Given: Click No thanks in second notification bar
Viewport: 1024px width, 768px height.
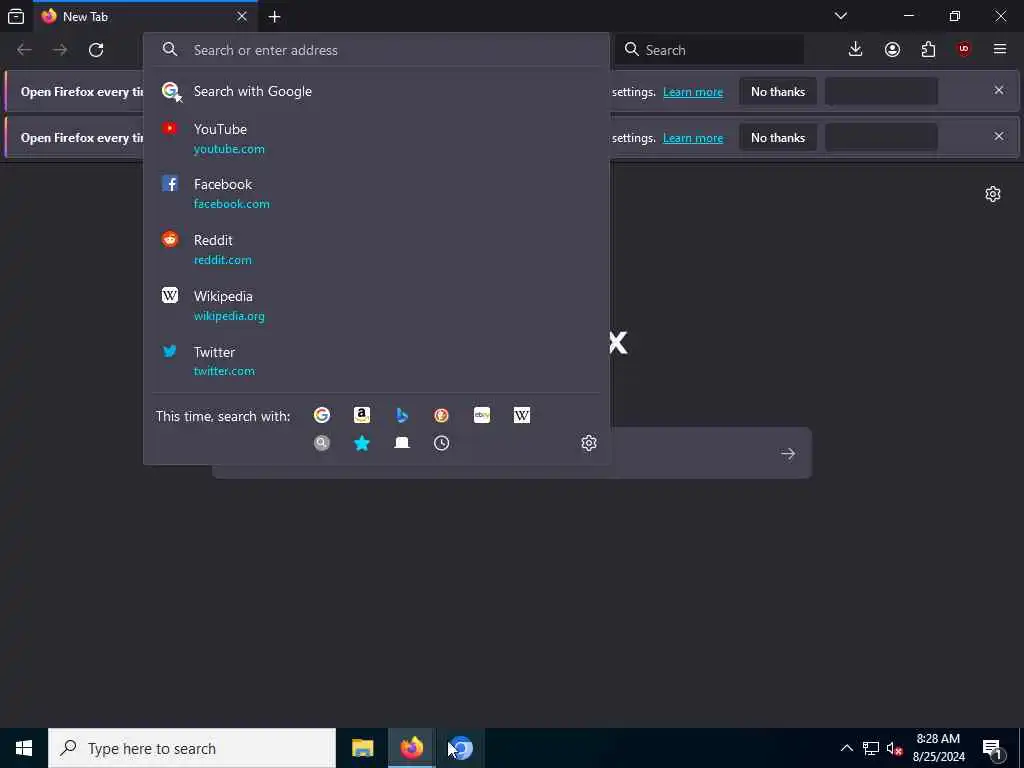Looking at the screenshot, I should click(x=778, y=138).
